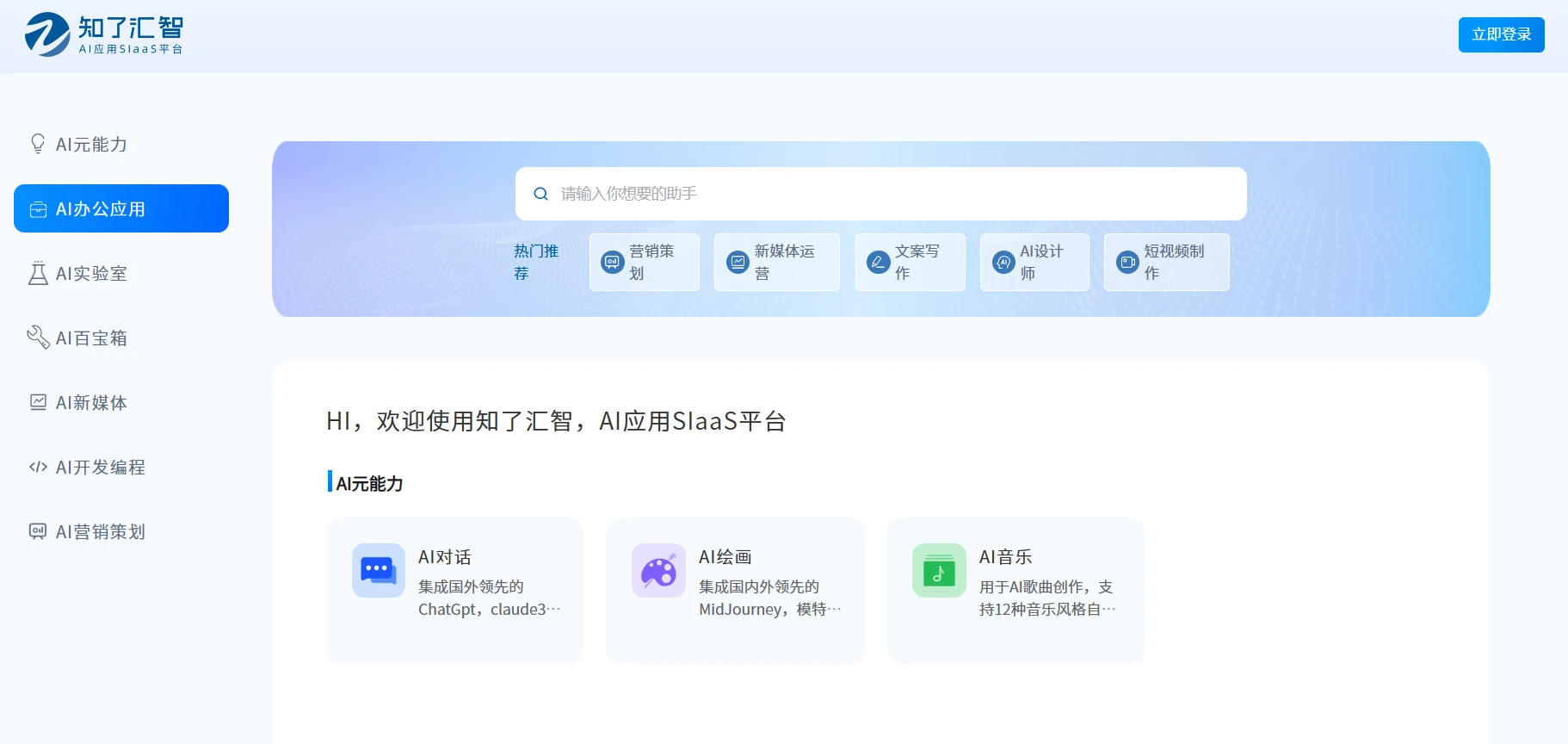
Task: Open AI实验室 in the sidebar
Action: pyautogui.click(x=121, y=273)
